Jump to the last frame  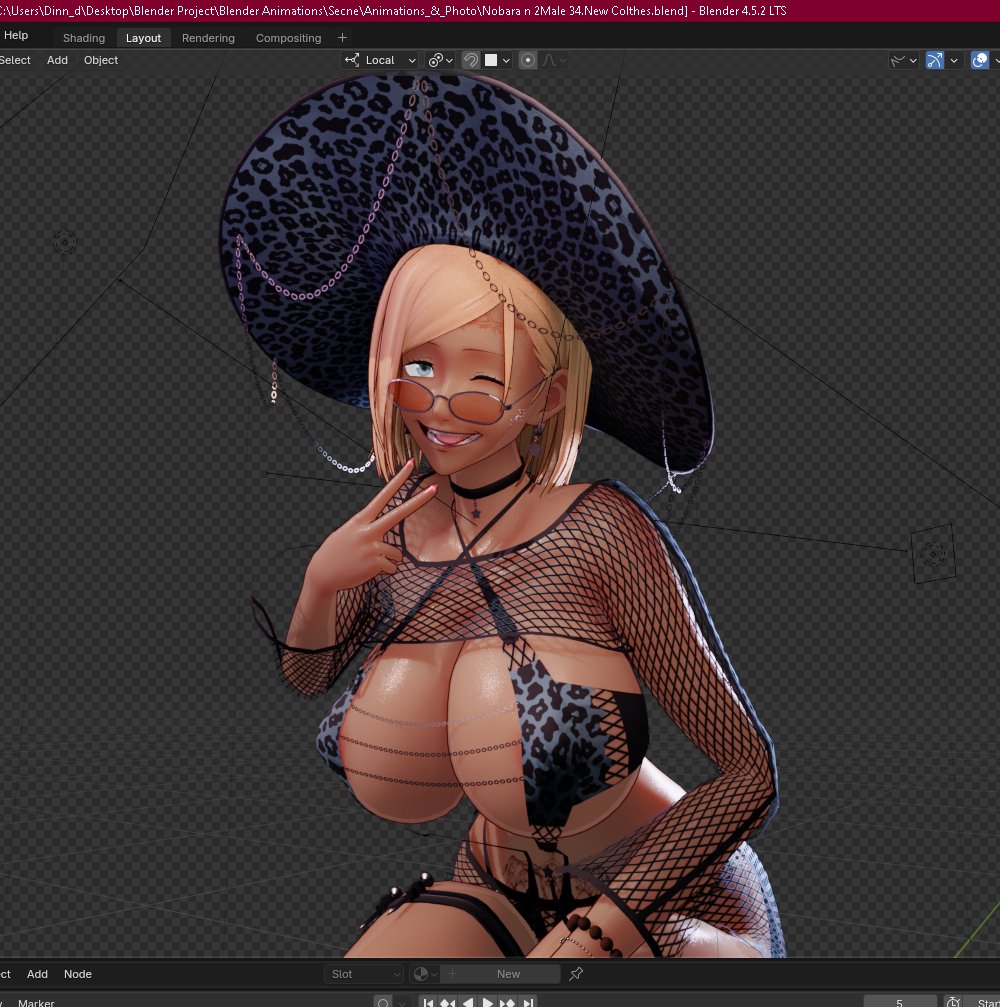pos(527,1003)
